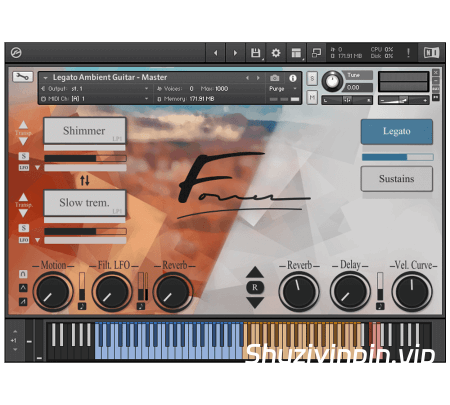Switch to minimized rack view icon
450x405 pixels.
coord(316,53)
